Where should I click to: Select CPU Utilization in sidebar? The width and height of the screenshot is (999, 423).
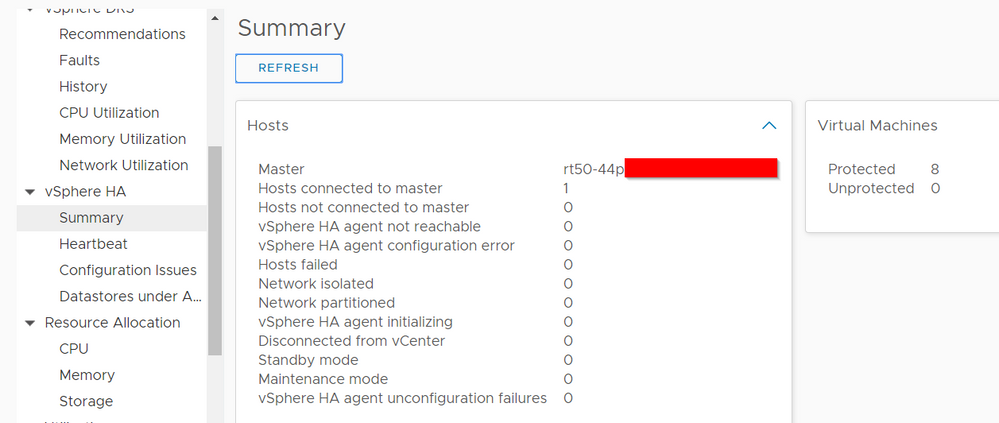tap(109, 113)
